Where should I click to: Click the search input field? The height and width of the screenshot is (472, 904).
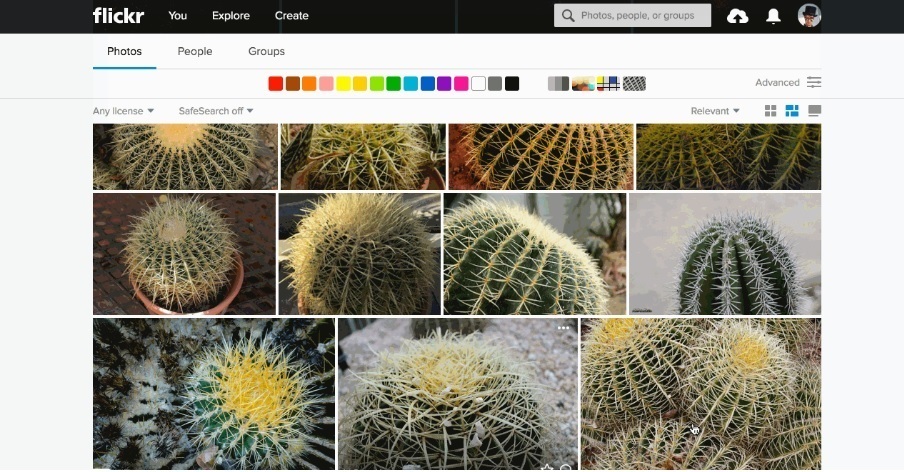[642, 16]
